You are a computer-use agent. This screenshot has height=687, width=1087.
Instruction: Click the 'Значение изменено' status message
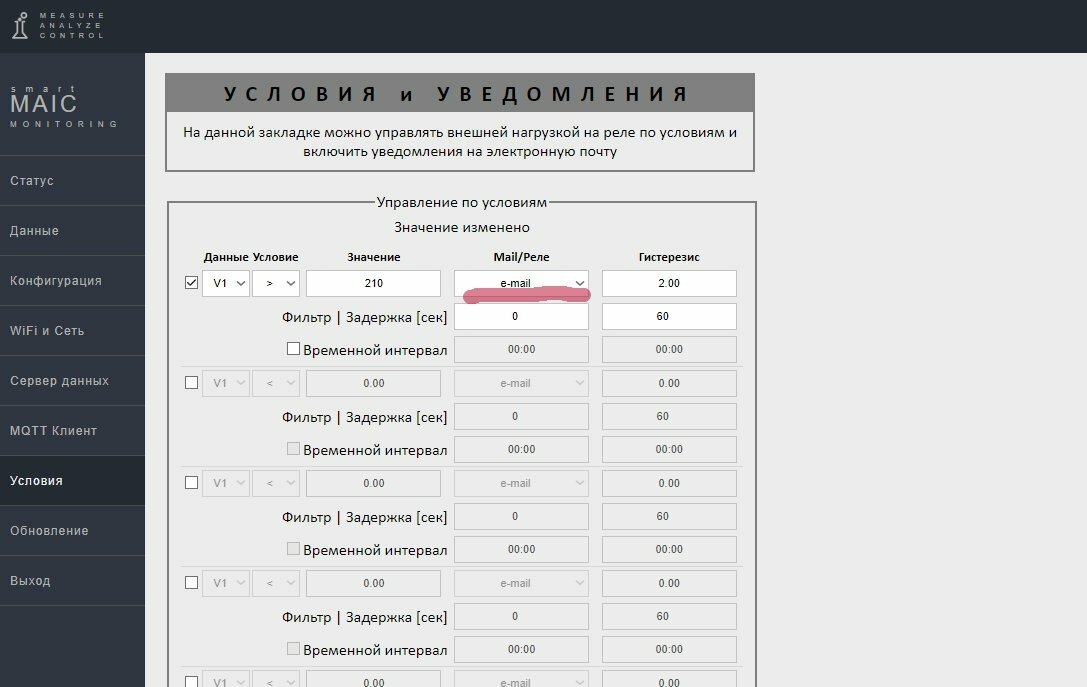tap(462, 227)
